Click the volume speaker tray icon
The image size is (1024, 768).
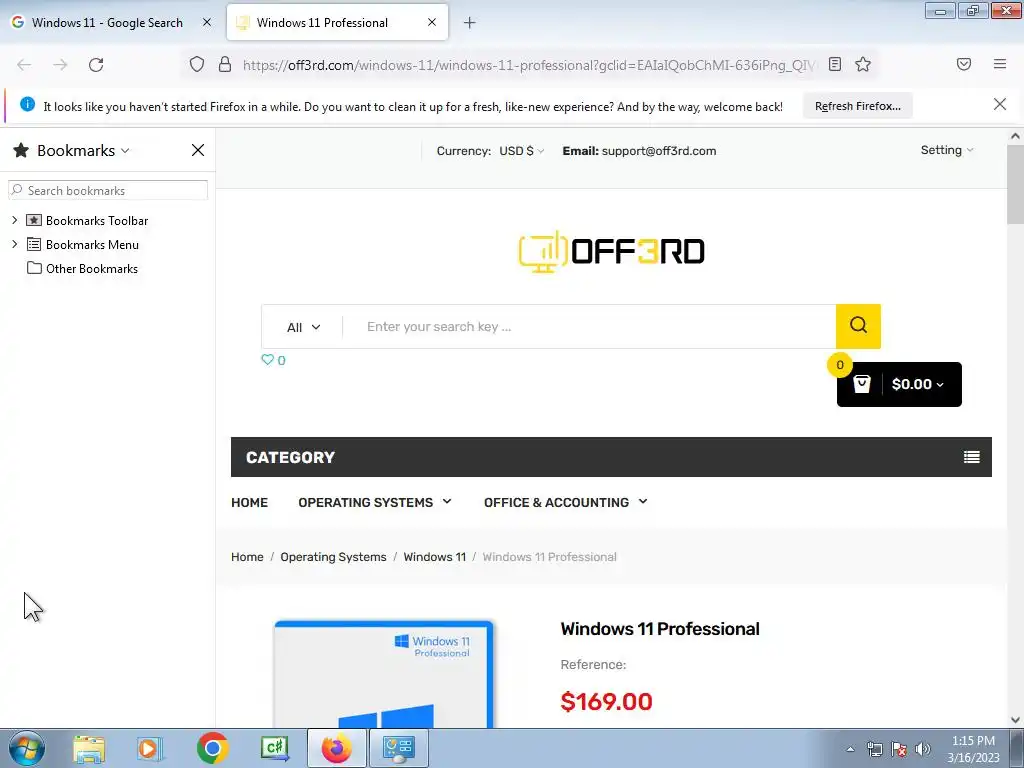coord(923,749)
